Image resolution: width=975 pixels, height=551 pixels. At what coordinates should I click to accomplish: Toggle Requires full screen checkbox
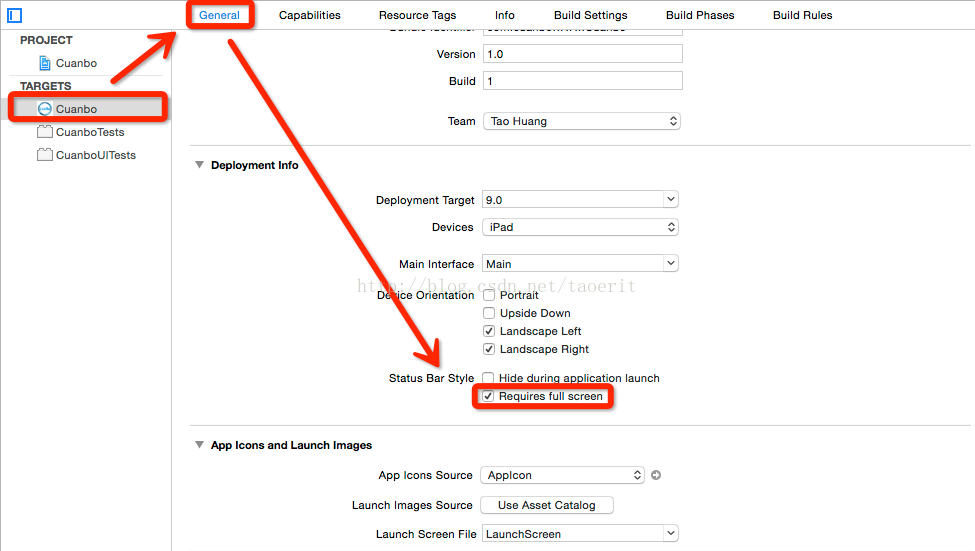(488, 396)
